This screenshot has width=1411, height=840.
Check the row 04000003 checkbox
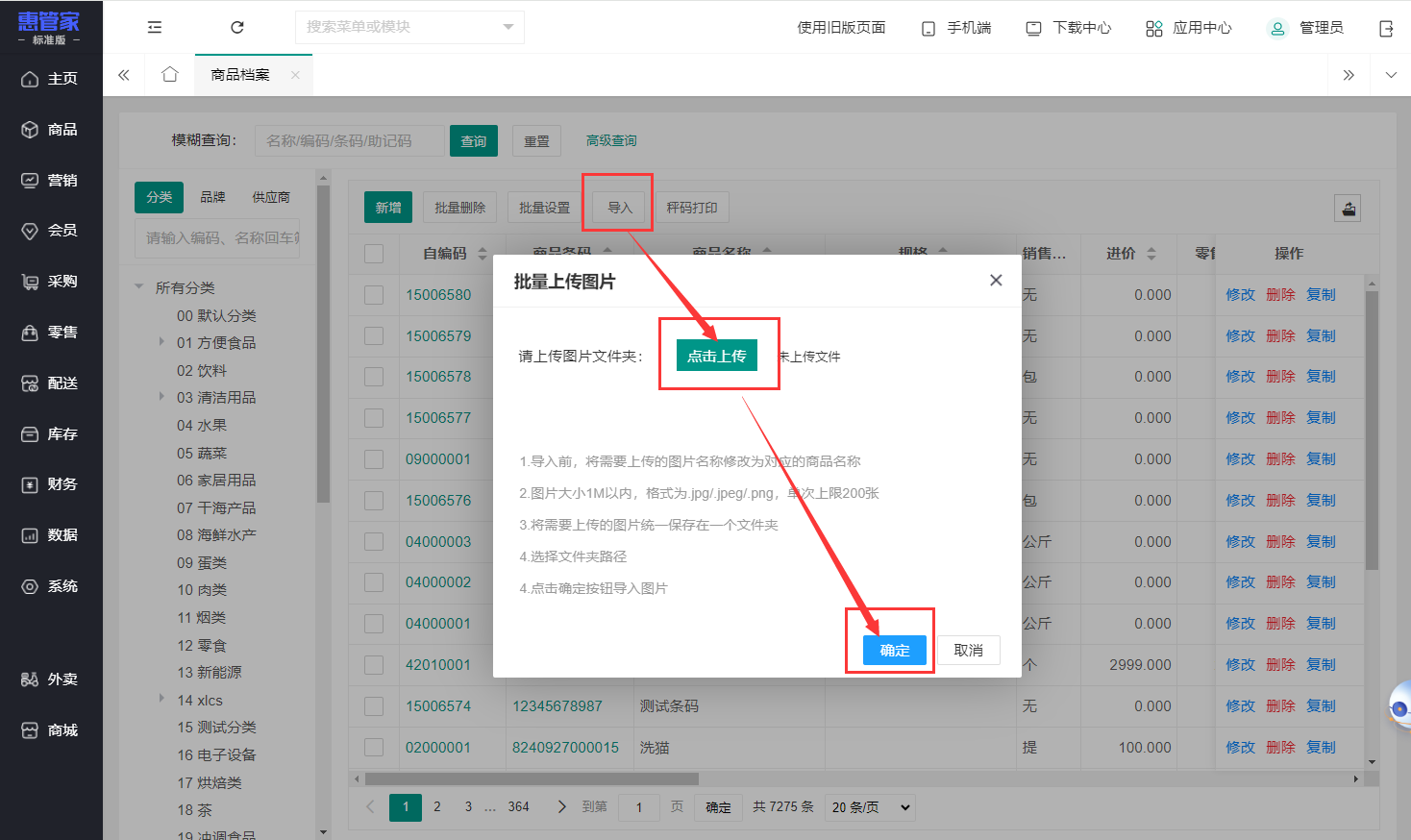tap(374, 542)
